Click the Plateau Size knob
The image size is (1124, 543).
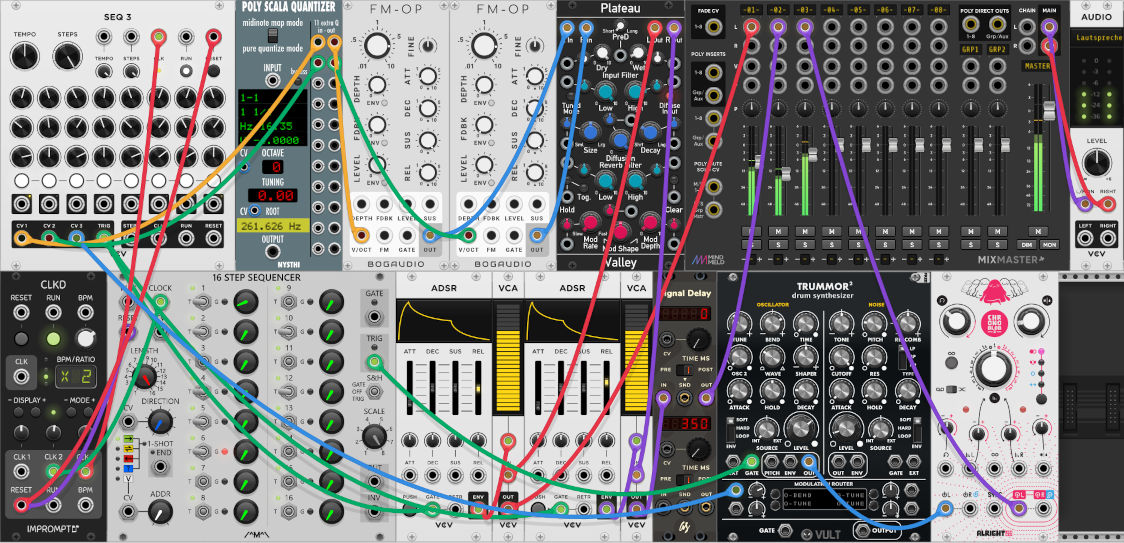[591, 131]
